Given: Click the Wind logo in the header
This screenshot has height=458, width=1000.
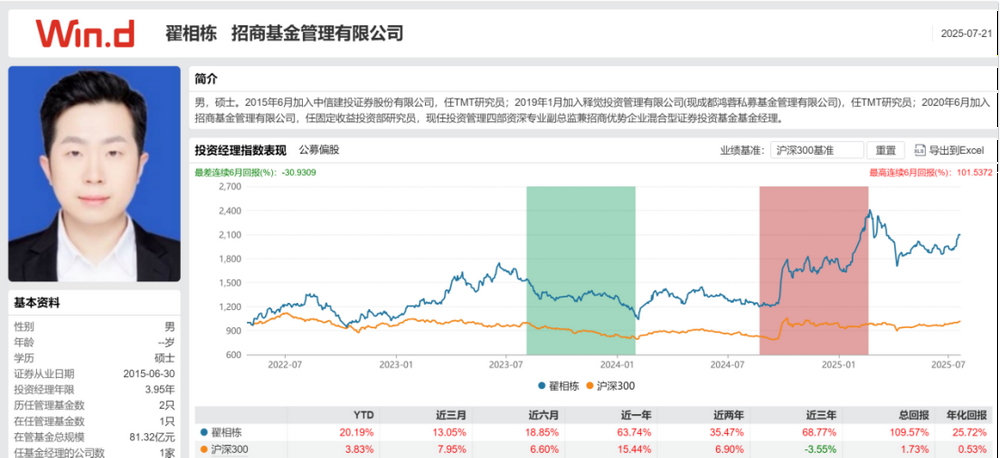Looking at the screenshot, I should (85, 33).
